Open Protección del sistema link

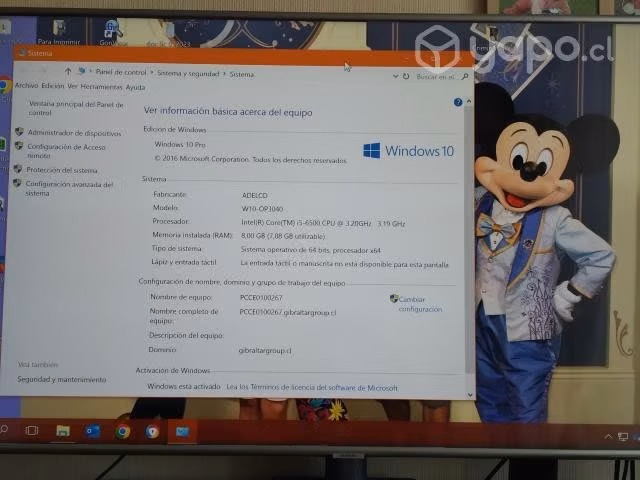[x=62, y=170]
